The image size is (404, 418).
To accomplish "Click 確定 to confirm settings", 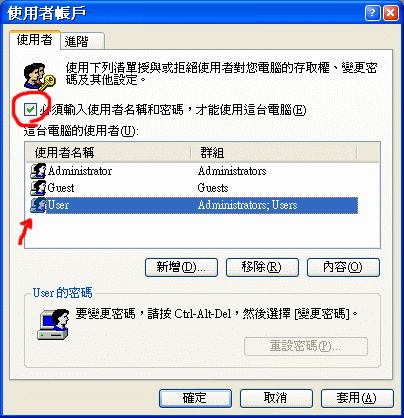I will click(195, 398).
